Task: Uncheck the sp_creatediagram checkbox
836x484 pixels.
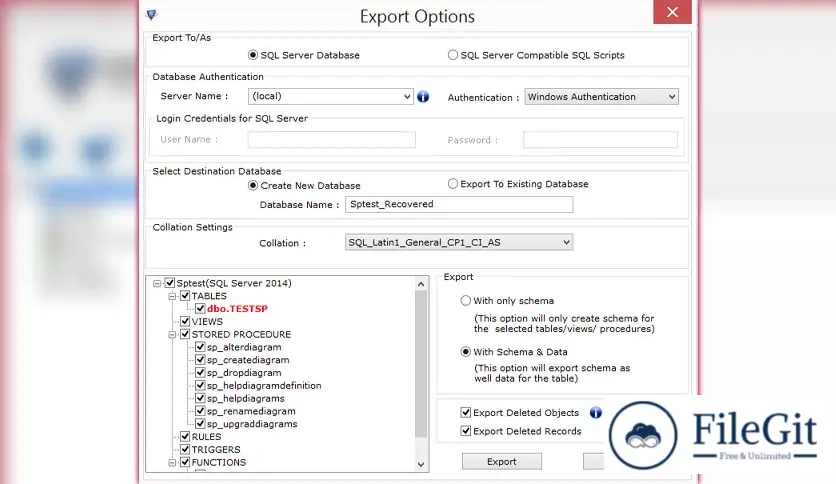Action: 200,360
